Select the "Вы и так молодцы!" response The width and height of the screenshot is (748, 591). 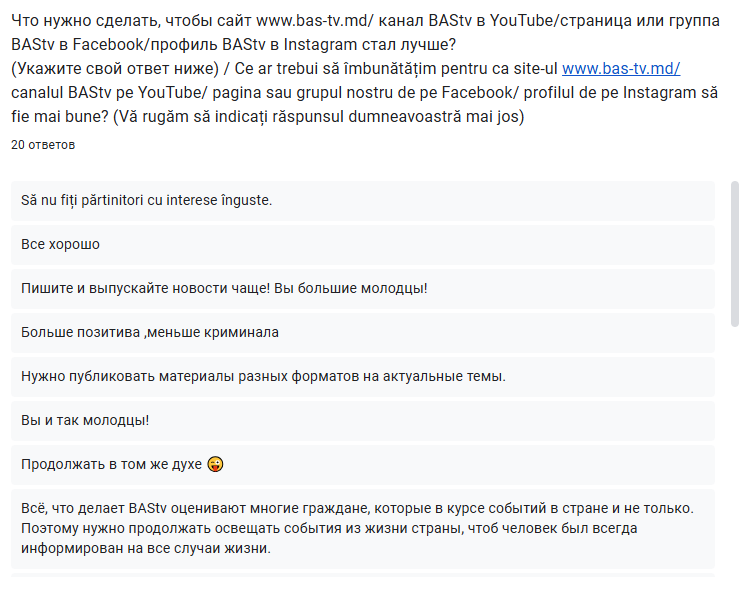coord(85,420)
